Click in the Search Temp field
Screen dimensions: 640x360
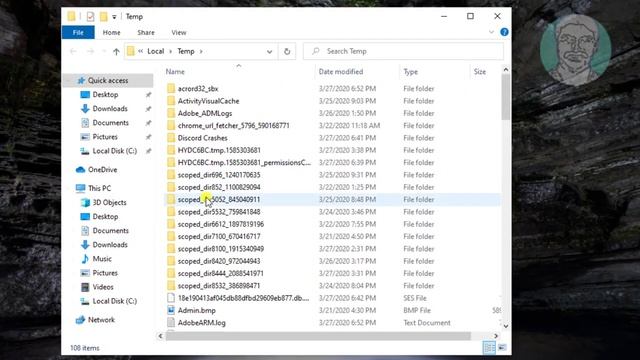click(x=403, y=51)
